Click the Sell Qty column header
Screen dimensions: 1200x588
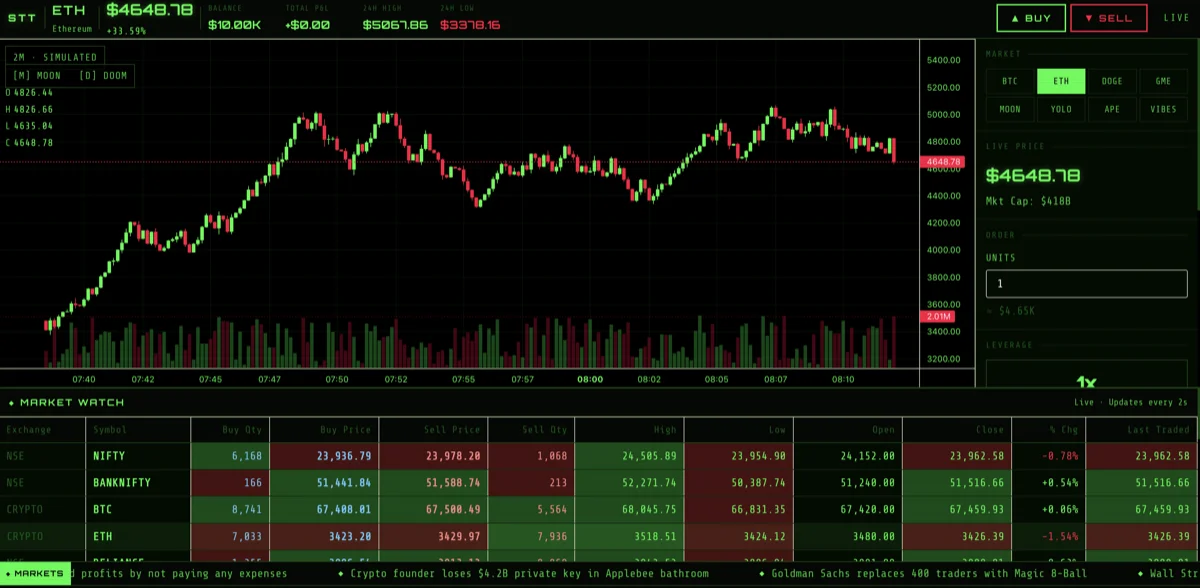(x=531, y=430)
